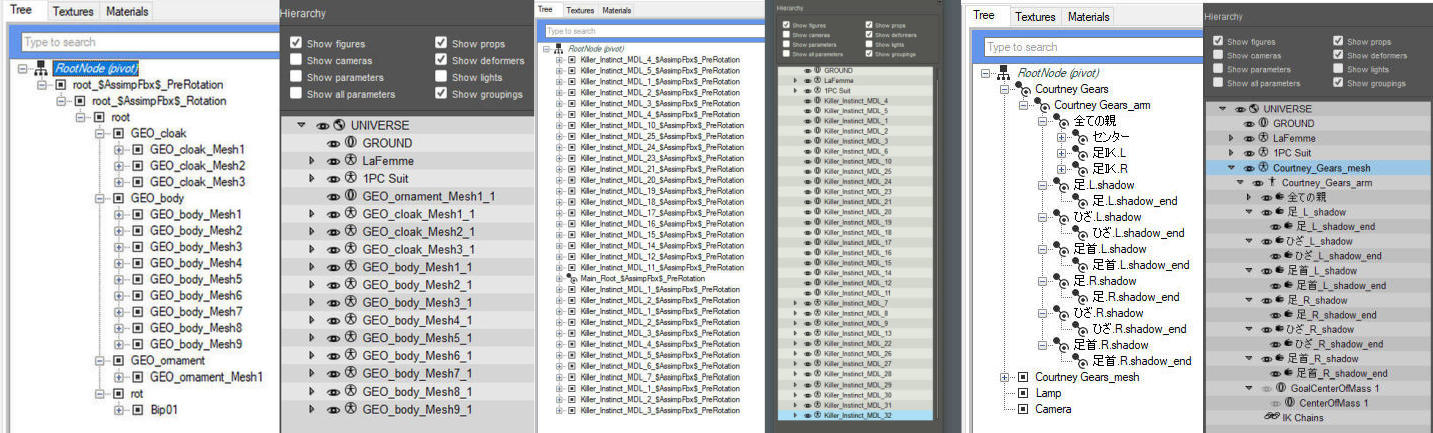Toggle the eye icon on Killer_Instinct_MDL_32
1433x433 pixels.
pyautogui.click(x=806, y=414)
